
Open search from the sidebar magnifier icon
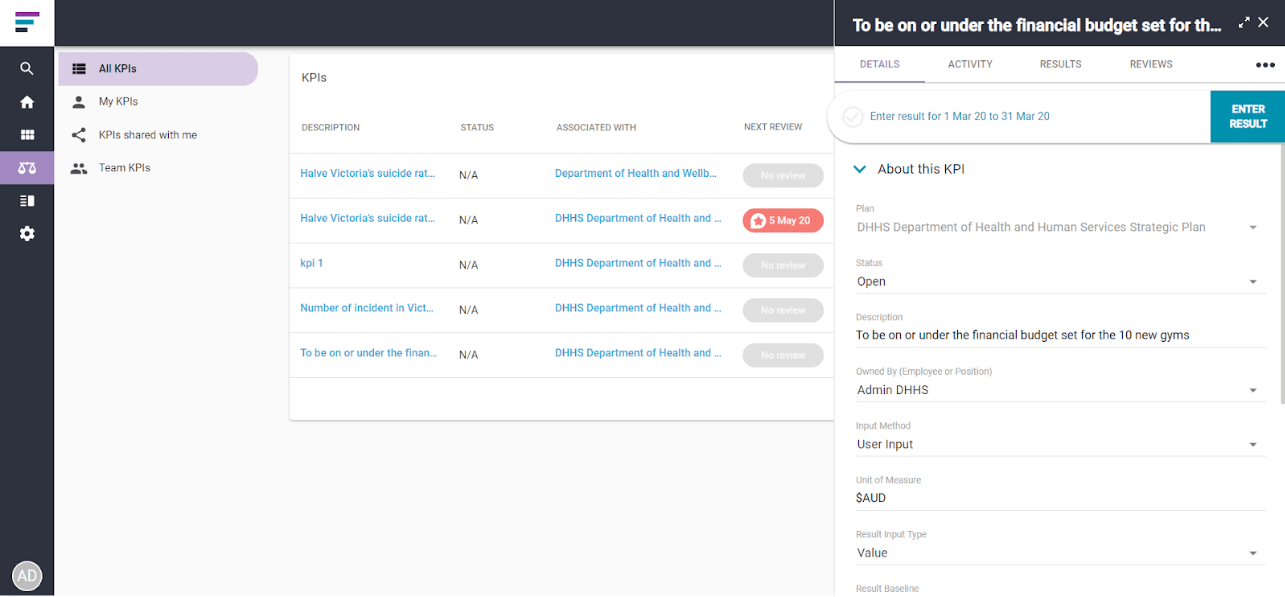click(27, 69)
